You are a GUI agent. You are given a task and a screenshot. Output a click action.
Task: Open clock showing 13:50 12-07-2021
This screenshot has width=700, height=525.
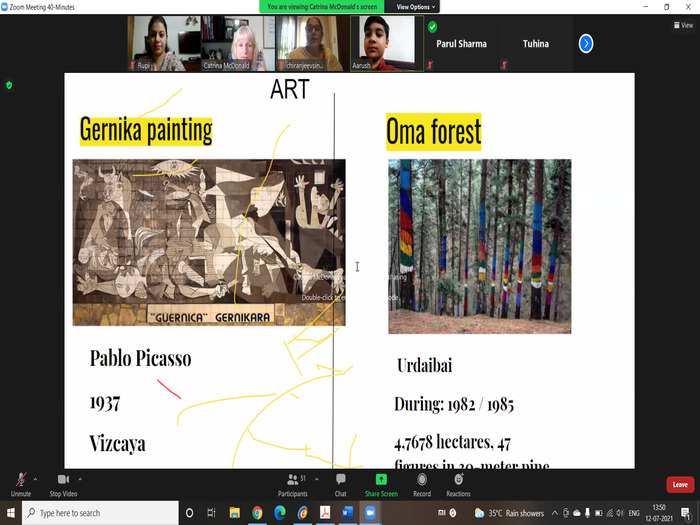(x=659, y=513)
